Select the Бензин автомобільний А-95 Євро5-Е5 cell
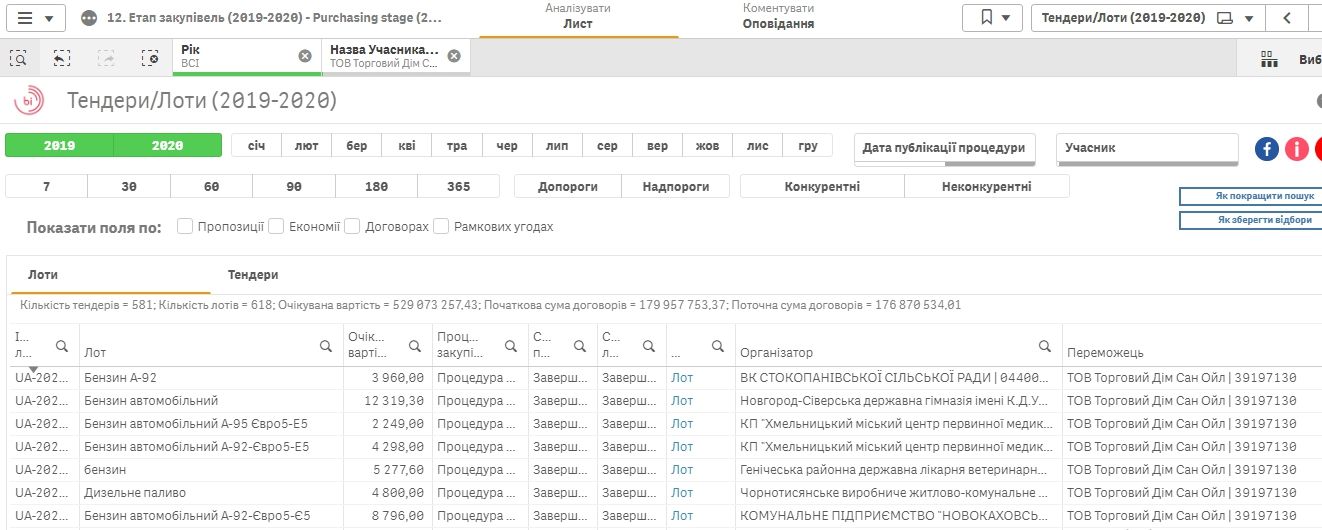 211,424
